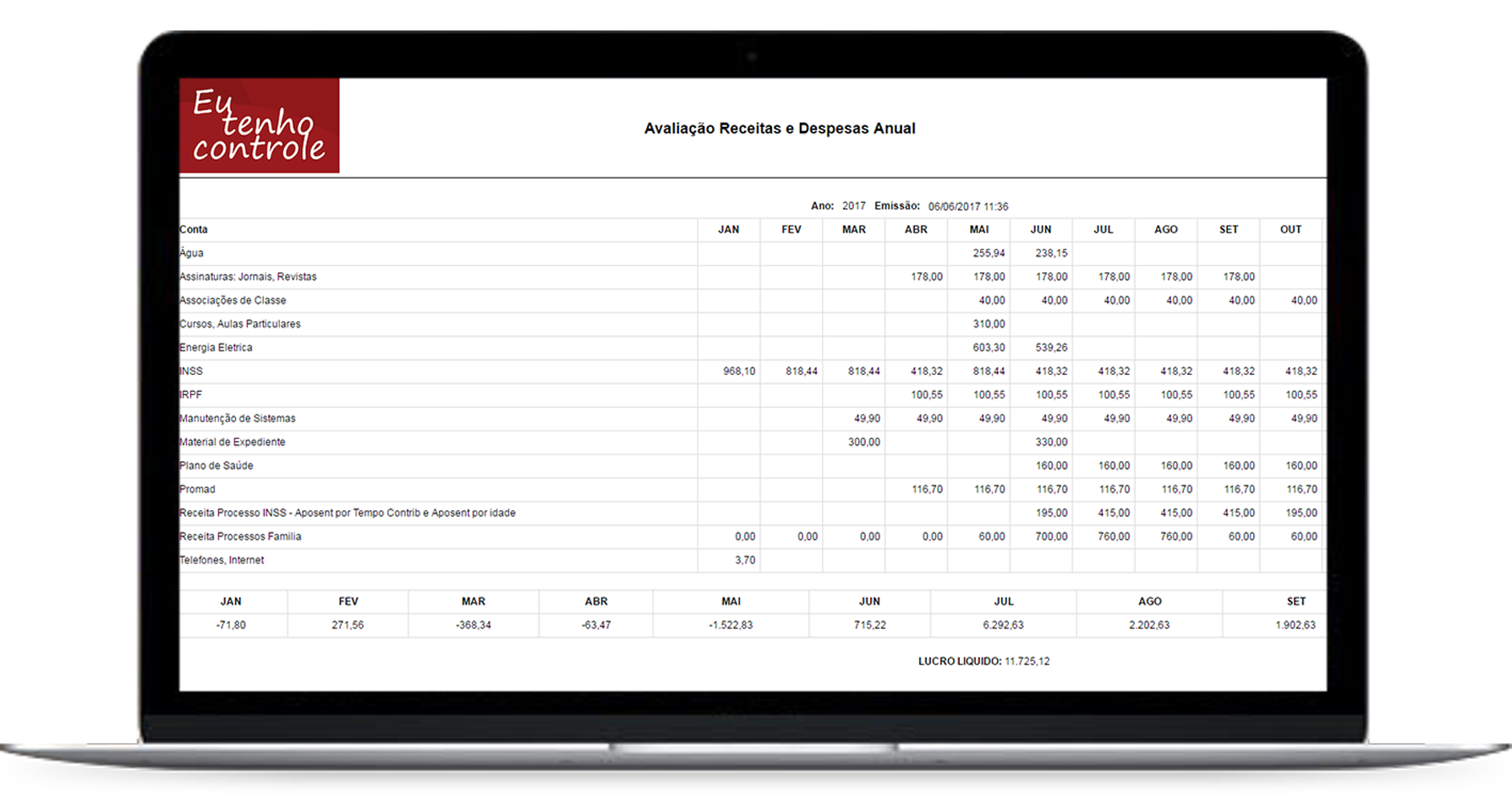
Task: Select the 968,10 INSS January value
Action: [x=738, y=371]
